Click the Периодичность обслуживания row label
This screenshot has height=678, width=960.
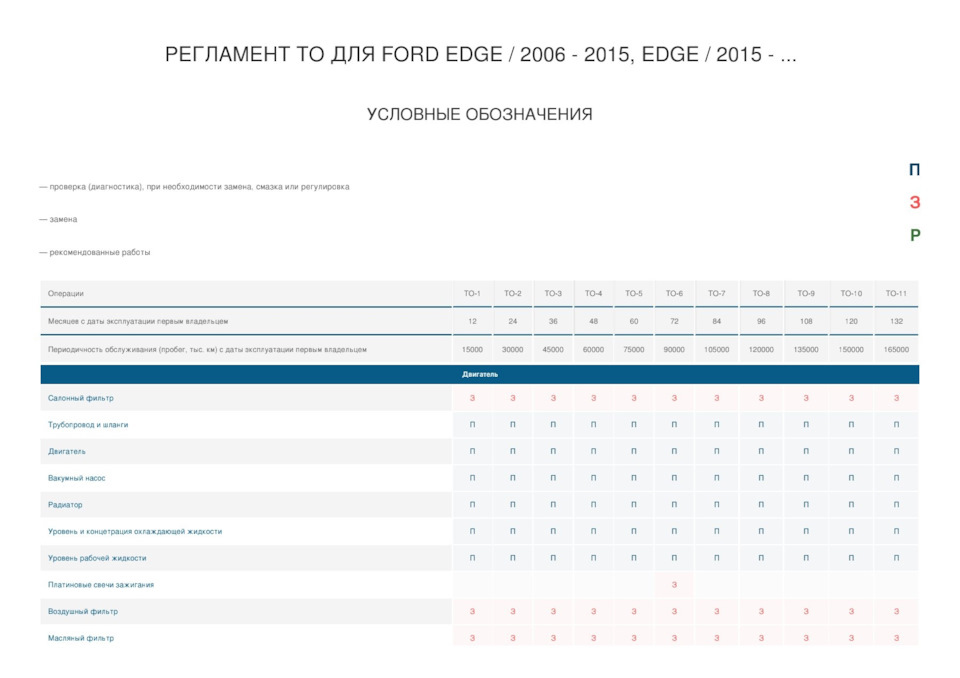click(207, 350)
